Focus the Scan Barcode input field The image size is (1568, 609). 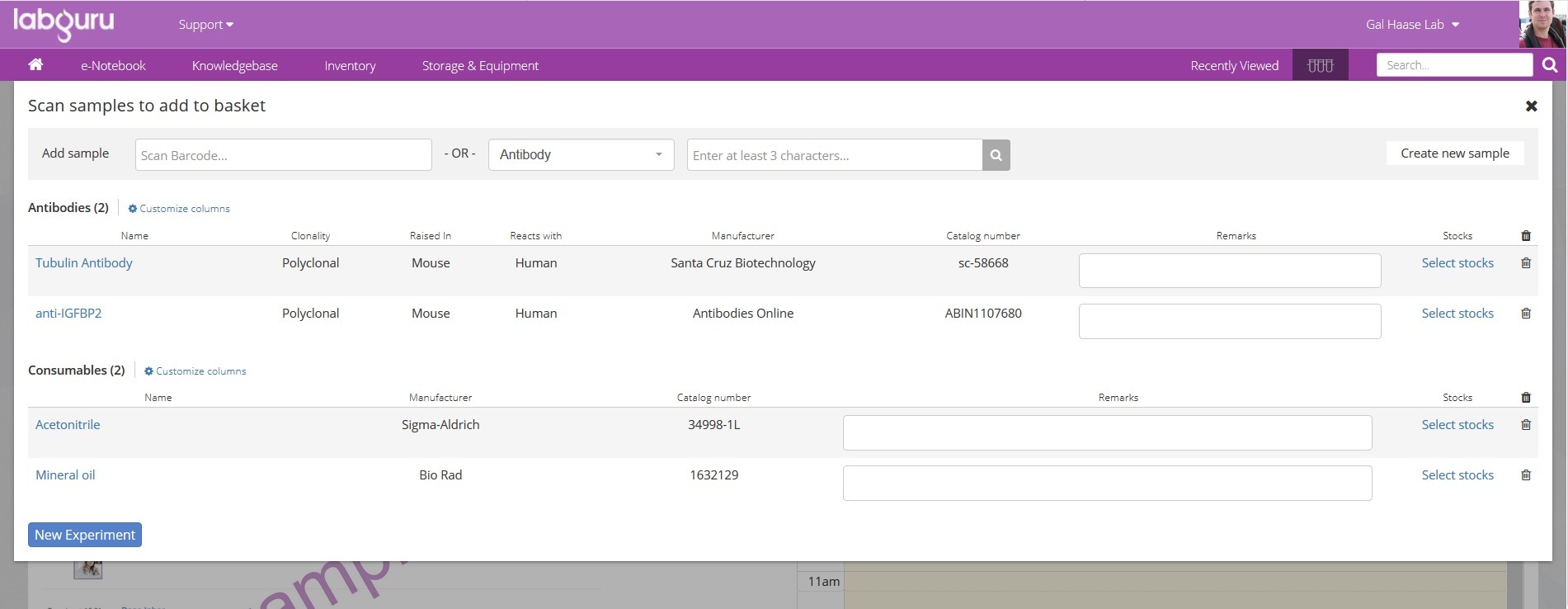pos(283,155)
